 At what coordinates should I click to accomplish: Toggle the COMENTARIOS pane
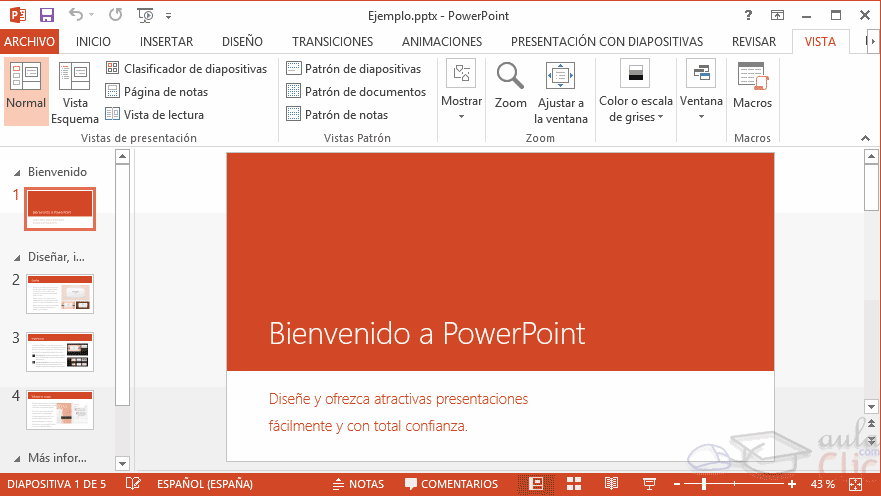[x=450, y=484]
